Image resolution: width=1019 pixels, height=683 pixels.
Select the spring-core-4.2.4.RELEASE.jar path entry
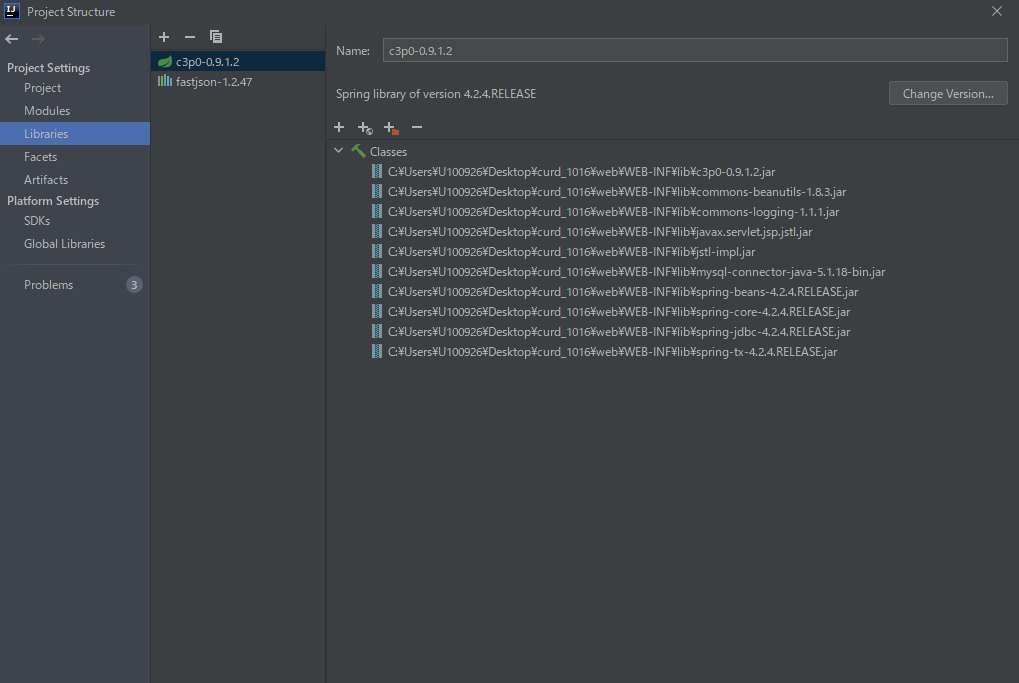click(619, 312)
